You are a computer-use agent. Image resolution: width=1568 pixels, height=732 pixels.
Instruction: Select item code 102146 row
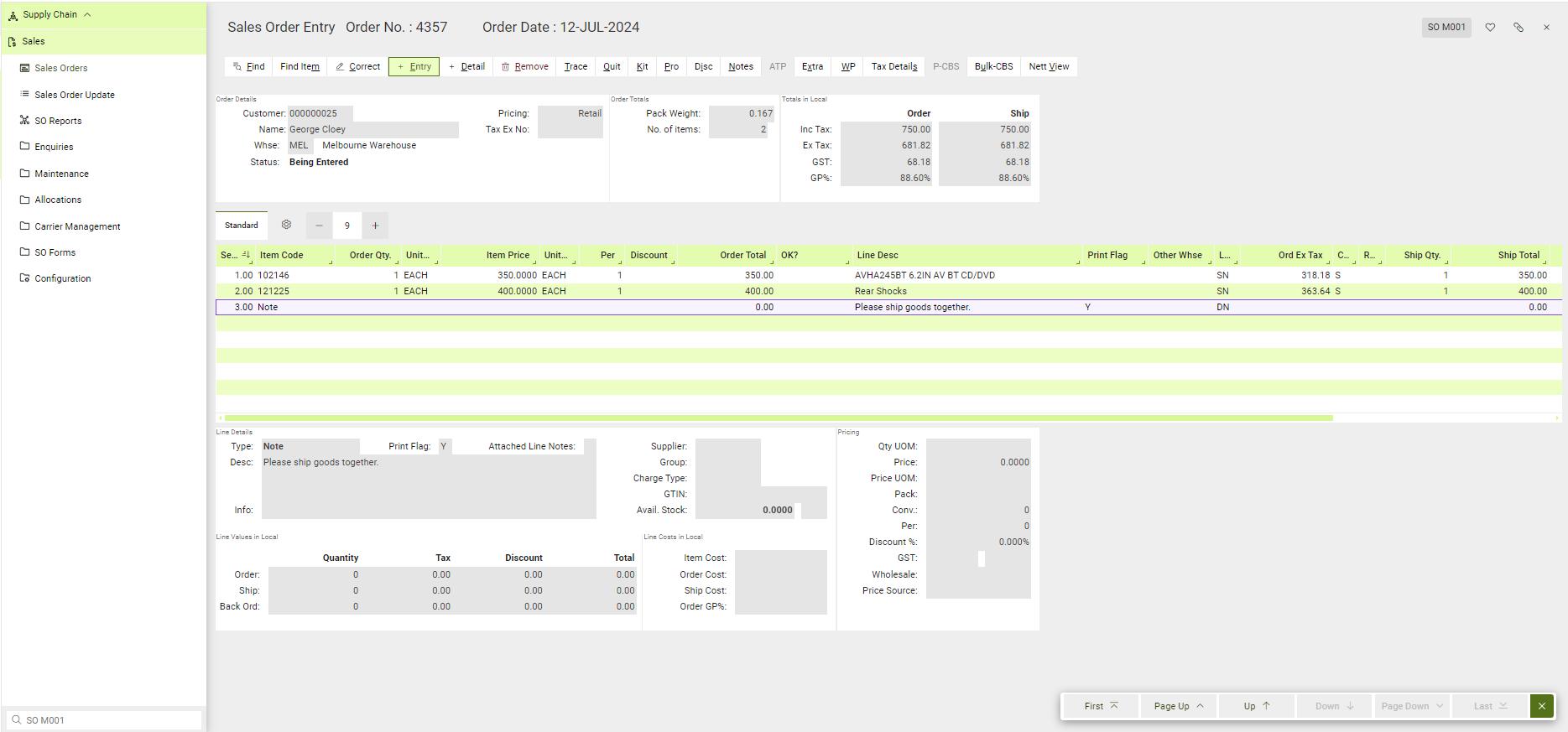pyautogui.click(x=888, y=275)
